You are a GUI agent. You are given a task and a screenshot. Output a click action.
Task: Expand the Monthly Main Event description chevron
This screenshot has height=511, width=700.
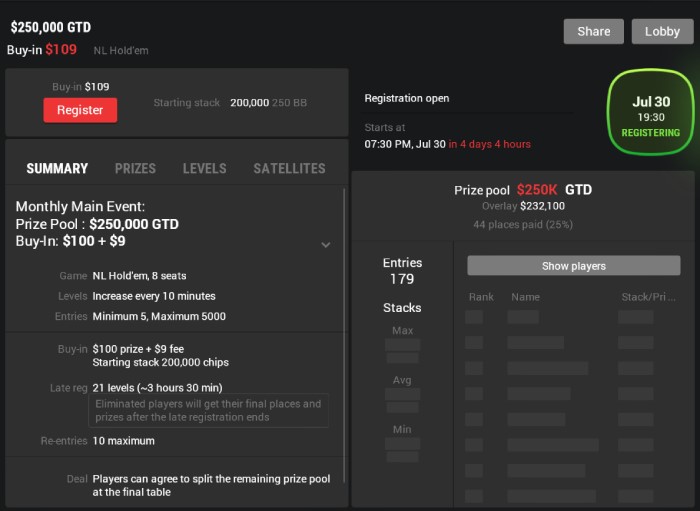(x=326, y=245)
